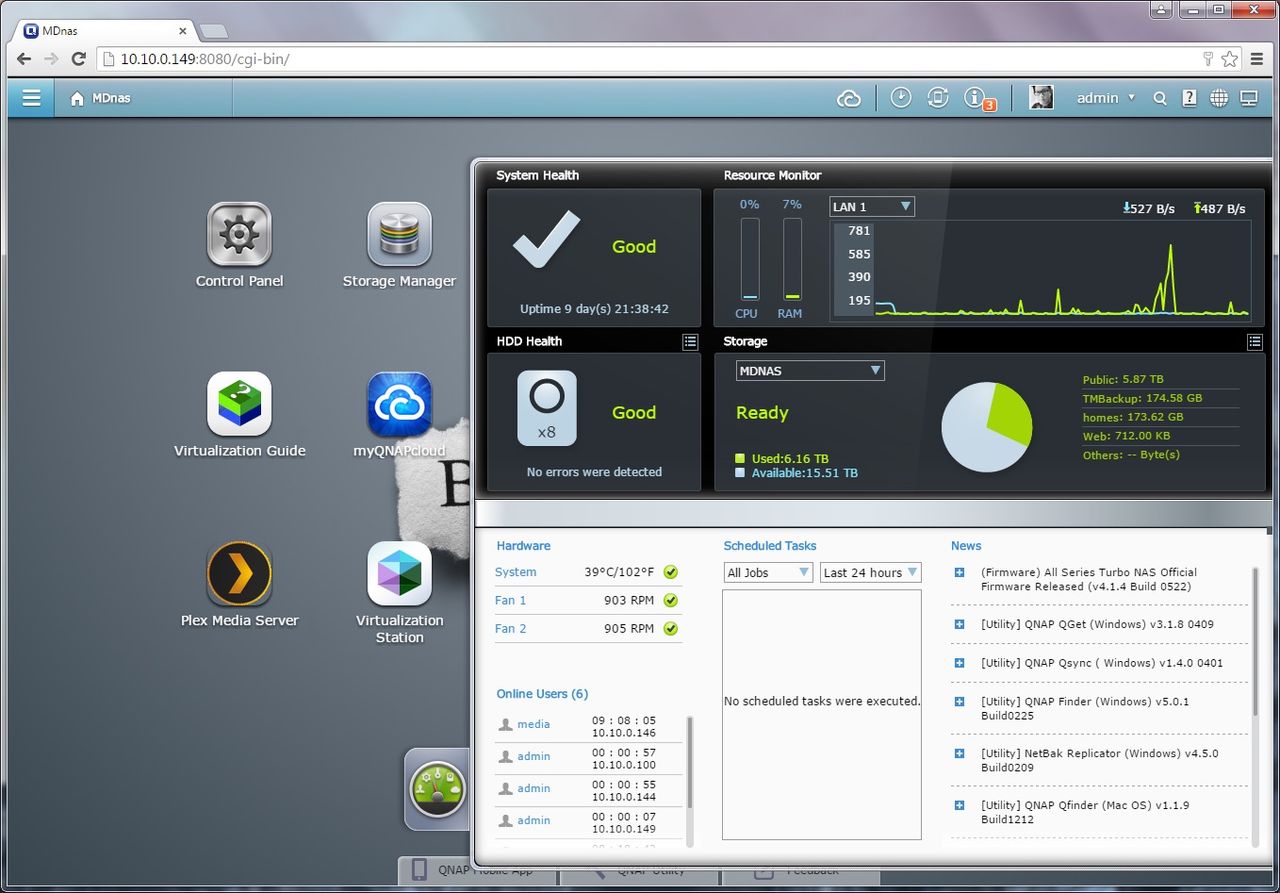This screenshot has width=1280, height=893.
Task: Expand the QNAP Finder Windows news item
Action: coord(959,702)
